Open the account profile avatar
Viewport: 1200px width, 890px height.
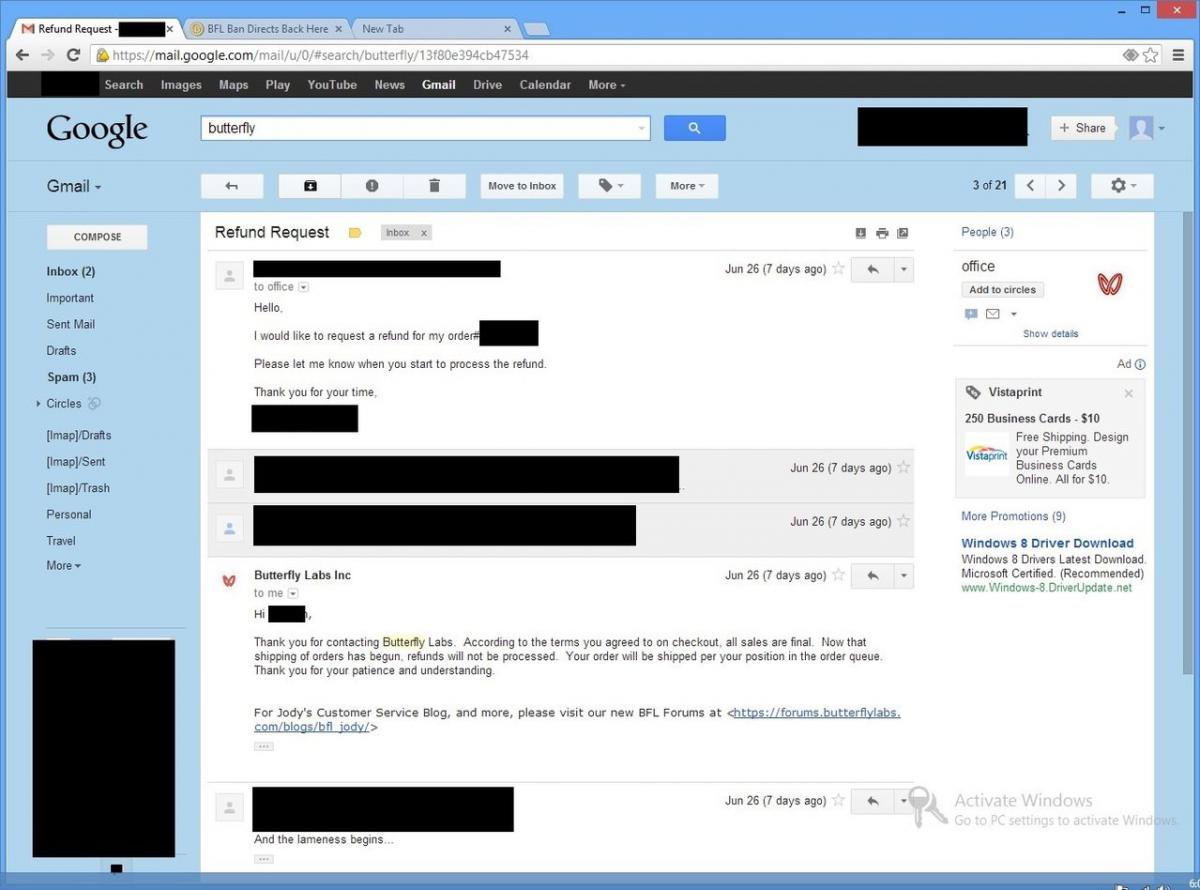click(1141, 128)
